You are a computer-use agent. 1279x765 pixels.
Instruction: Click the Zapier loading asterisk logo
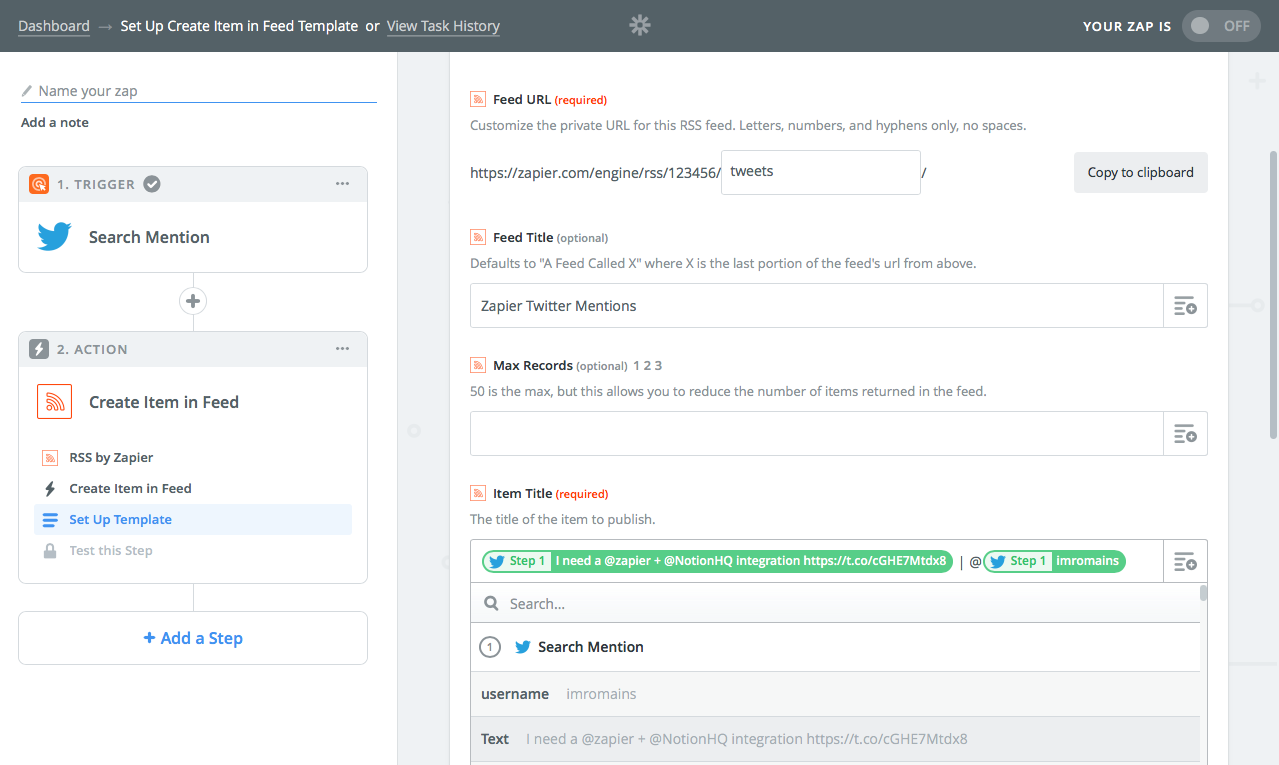[x=640, y=26]
